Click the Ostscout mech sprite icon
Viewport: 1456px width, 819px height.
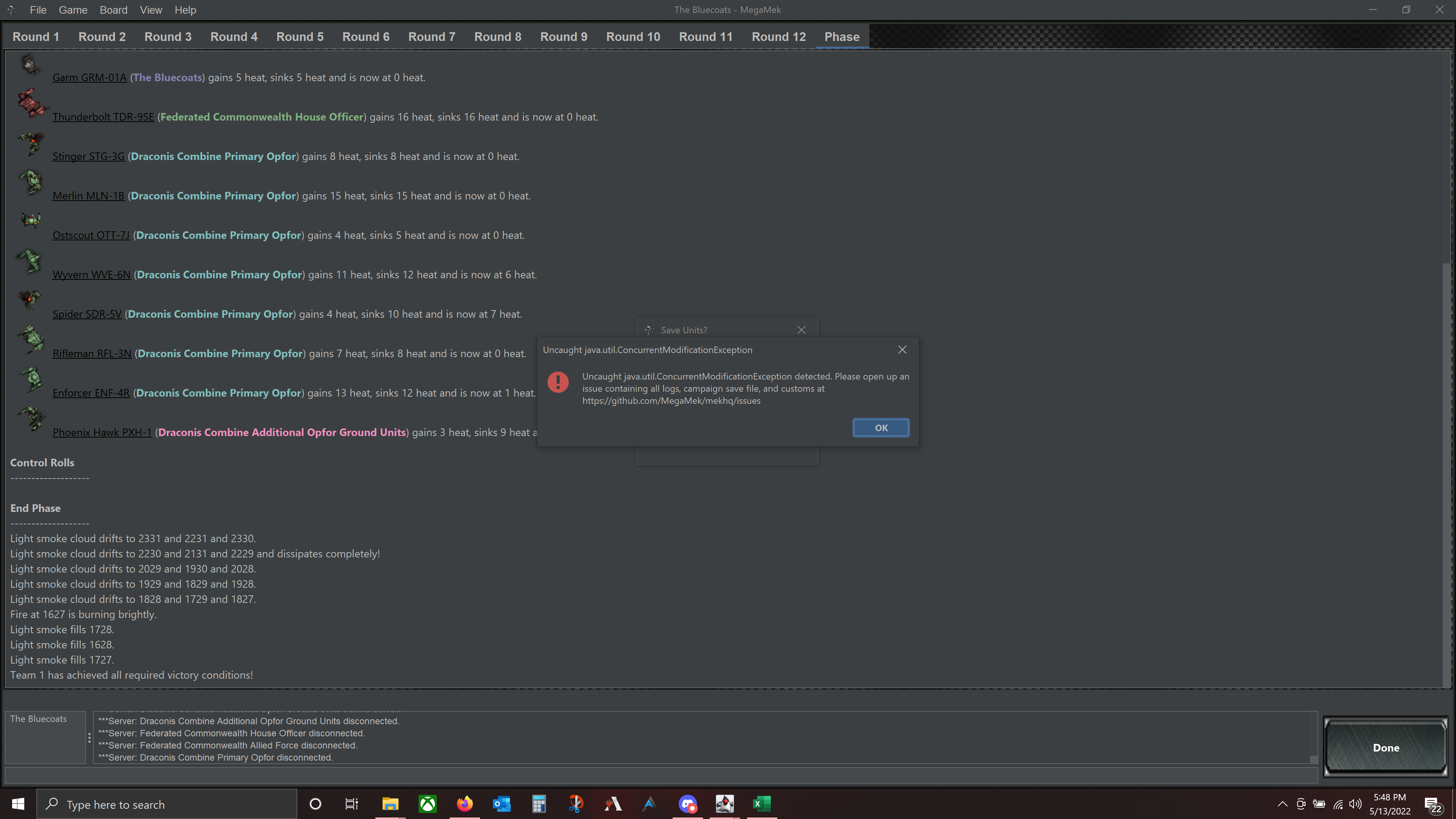point(31,220)
